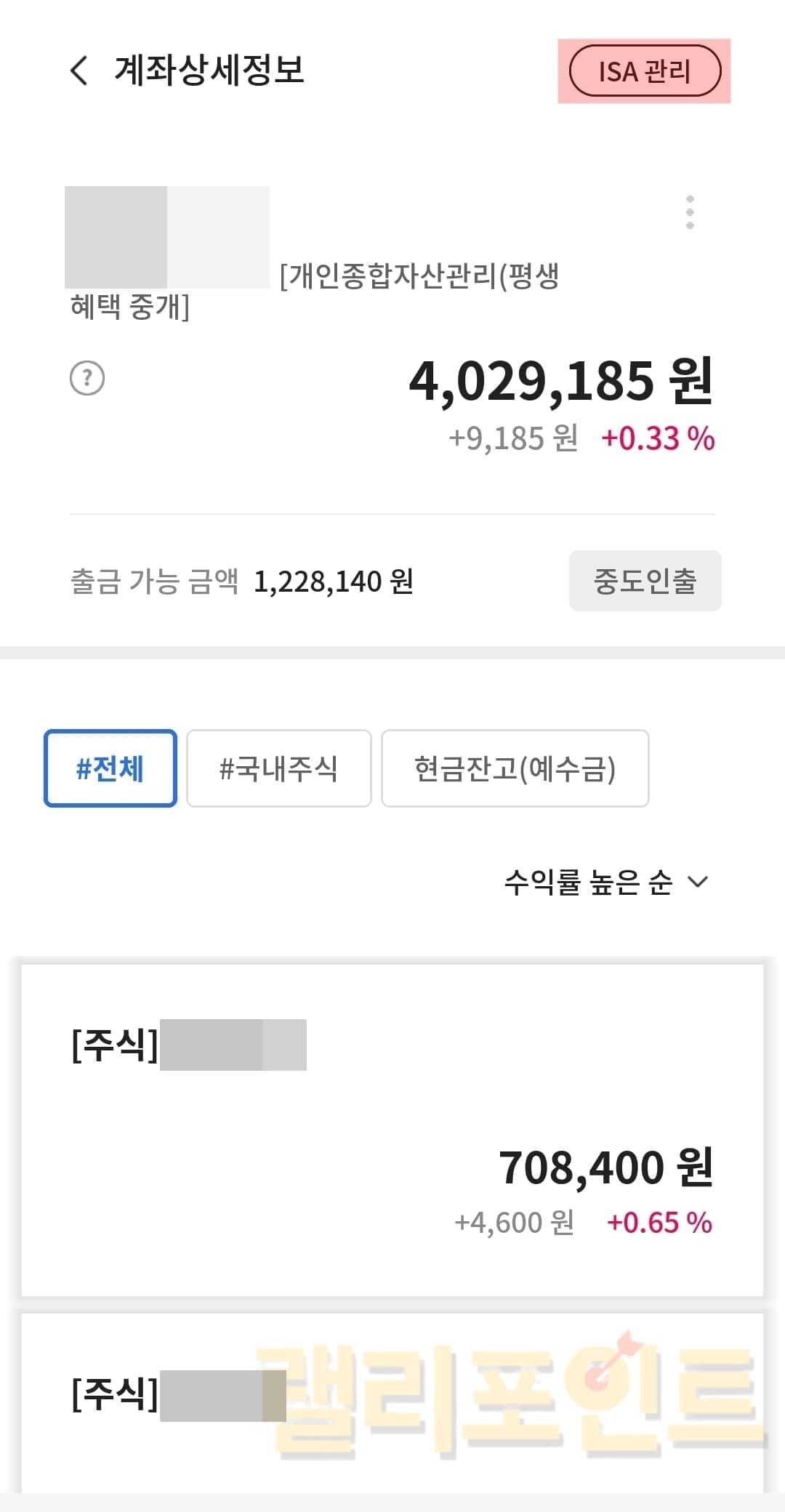The height and width of the screenshot is (1512, 785).
Task: Tap the 계좌상세정보 page title
Action: click(209, 71)
